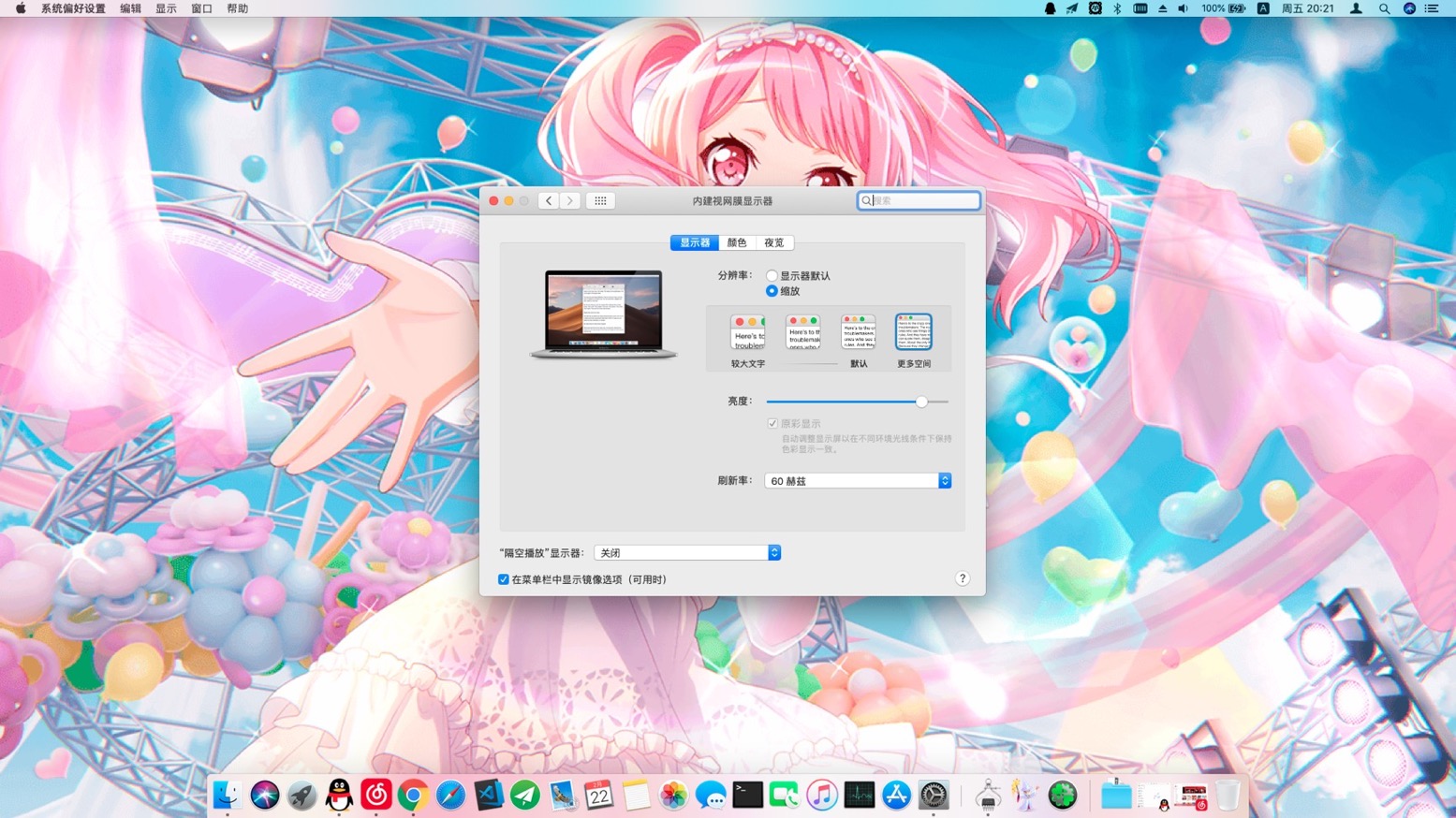Open Launchpad rocket icon in Dock

point(301,796)
